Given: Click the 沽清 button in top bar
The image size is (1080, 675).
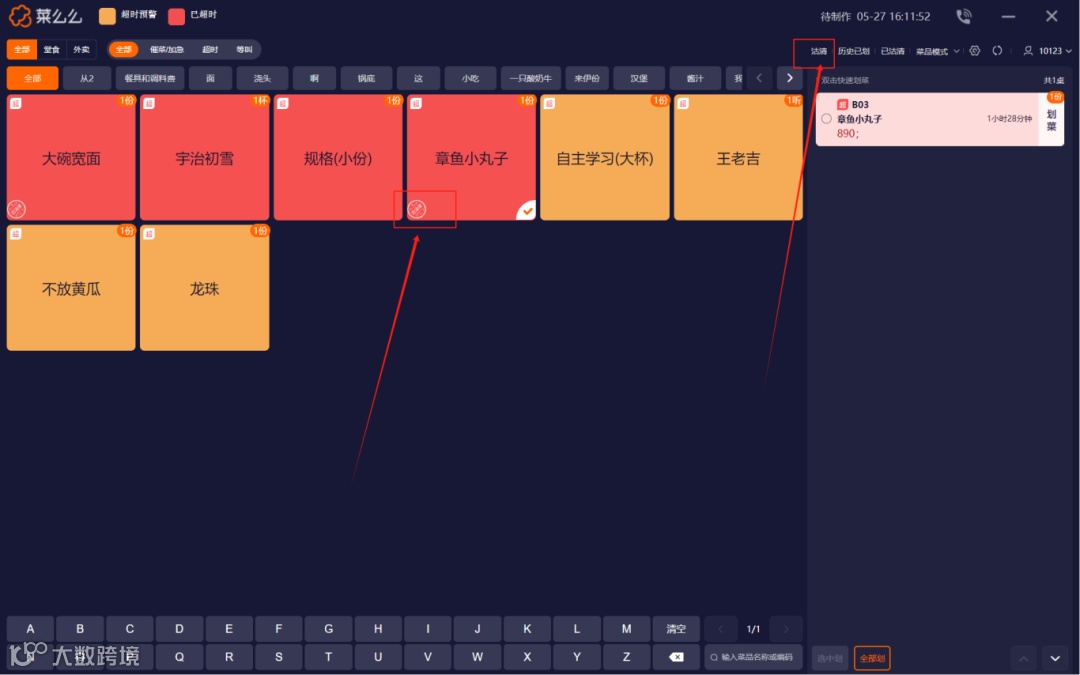Looking at the screenshot, I should [x=818, y=51].
